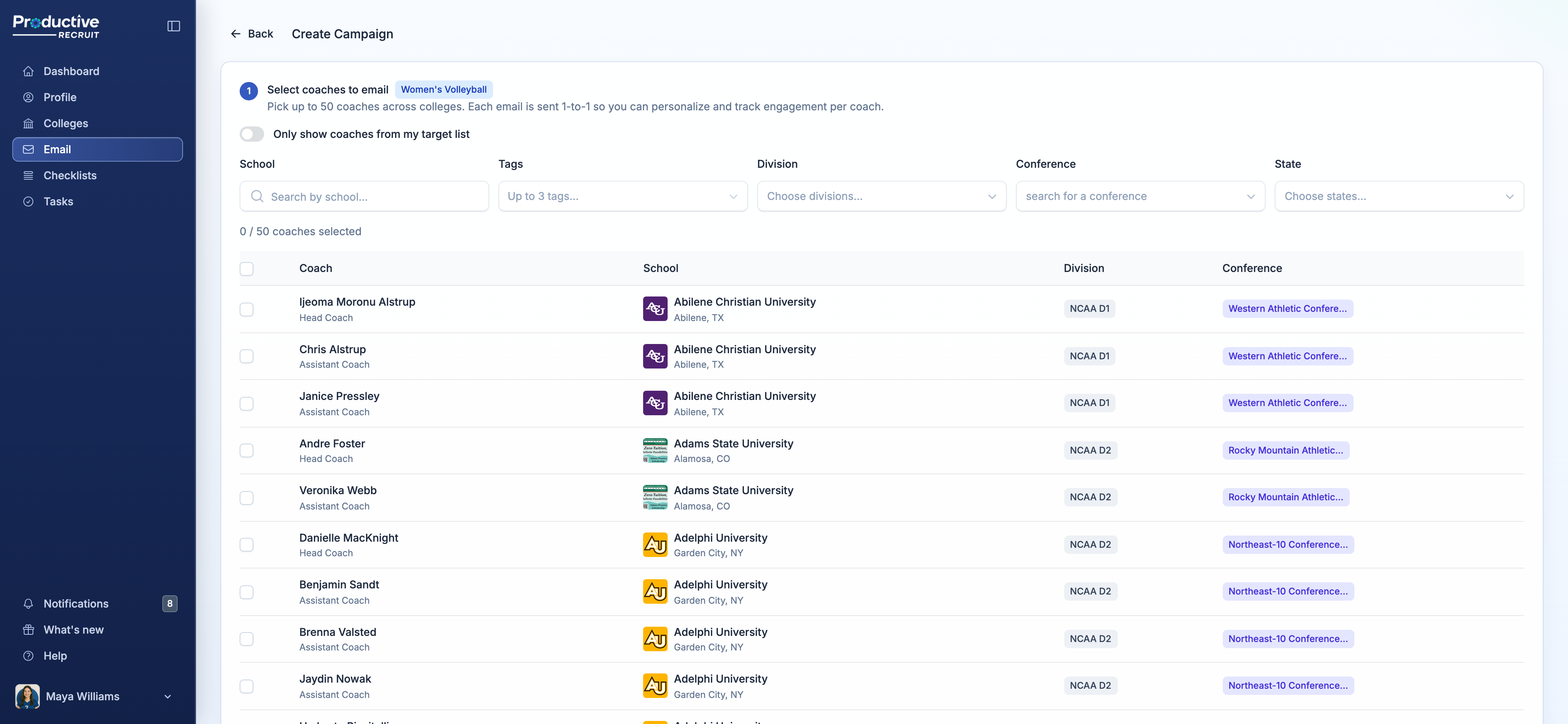Click the Notifications bell icon
Screen dimensions: 1568x724
tap(28, 603)
